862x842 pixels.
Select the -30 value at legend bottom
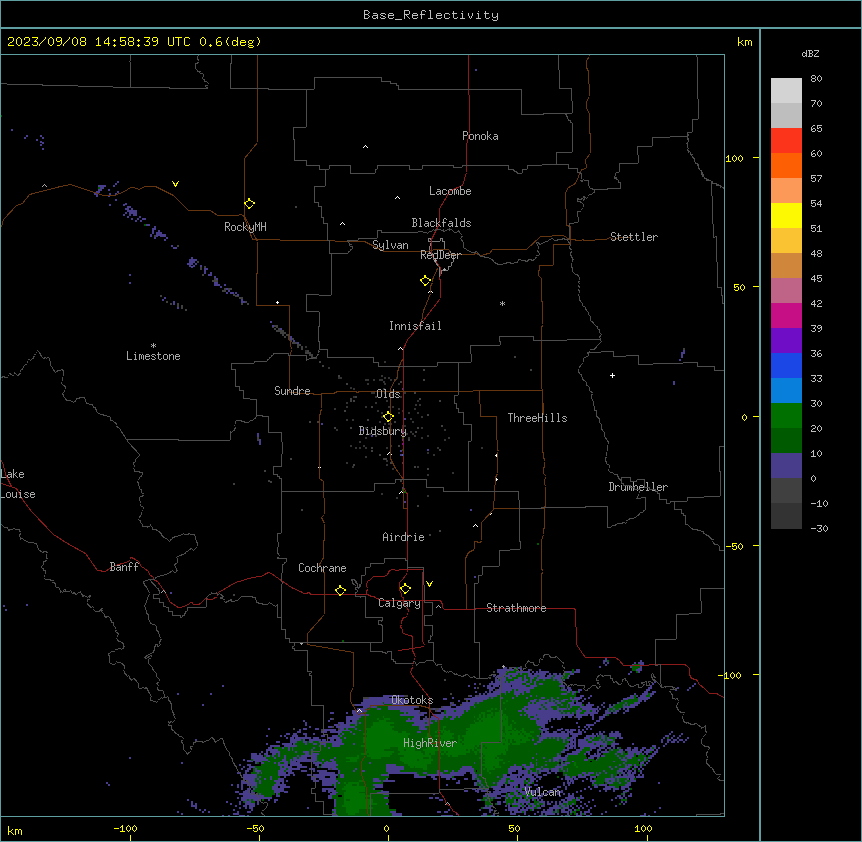(x=819, y=529)
